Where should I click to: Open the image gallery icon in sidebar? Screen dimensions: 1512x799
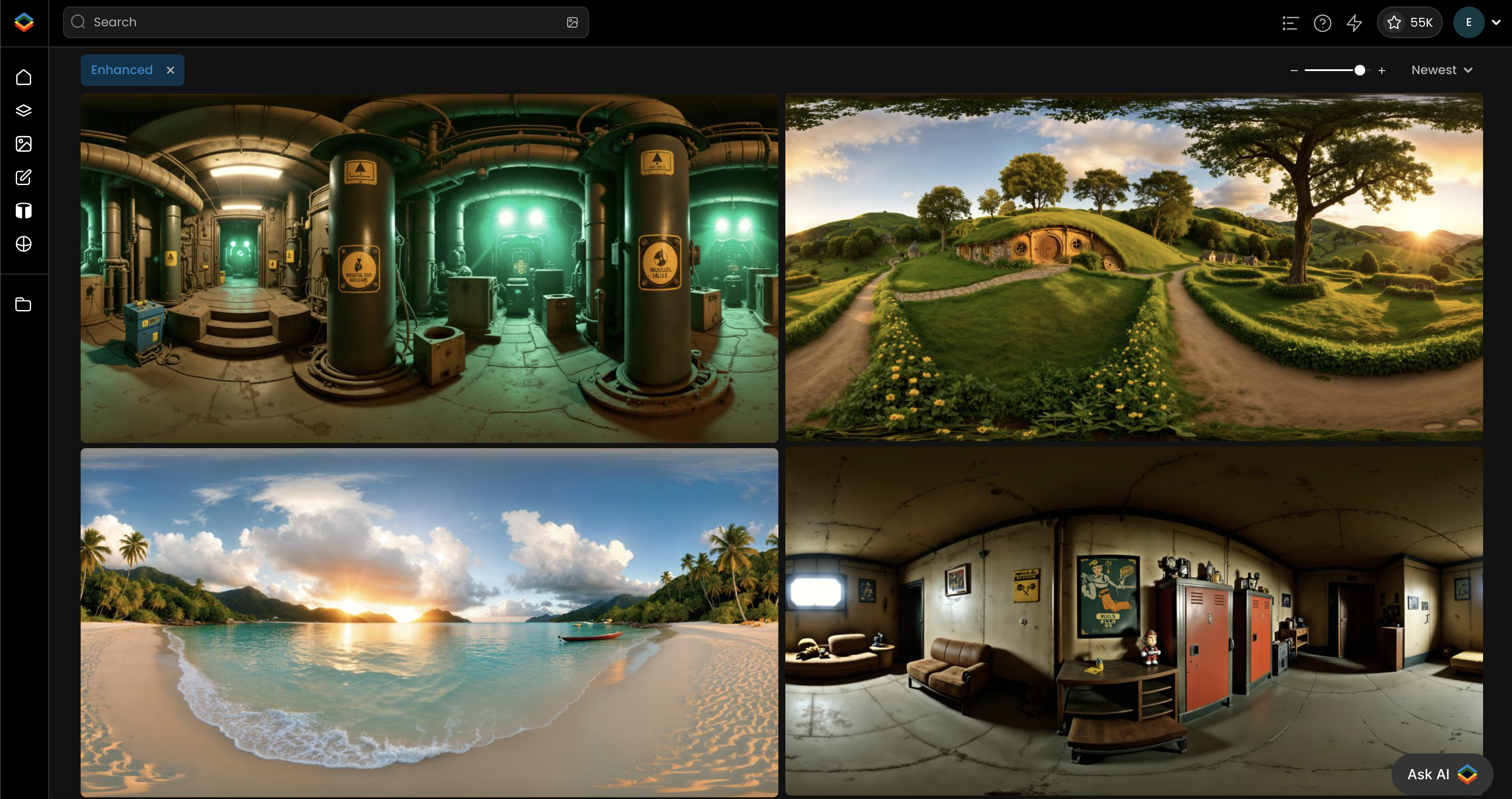coord(24,144)
